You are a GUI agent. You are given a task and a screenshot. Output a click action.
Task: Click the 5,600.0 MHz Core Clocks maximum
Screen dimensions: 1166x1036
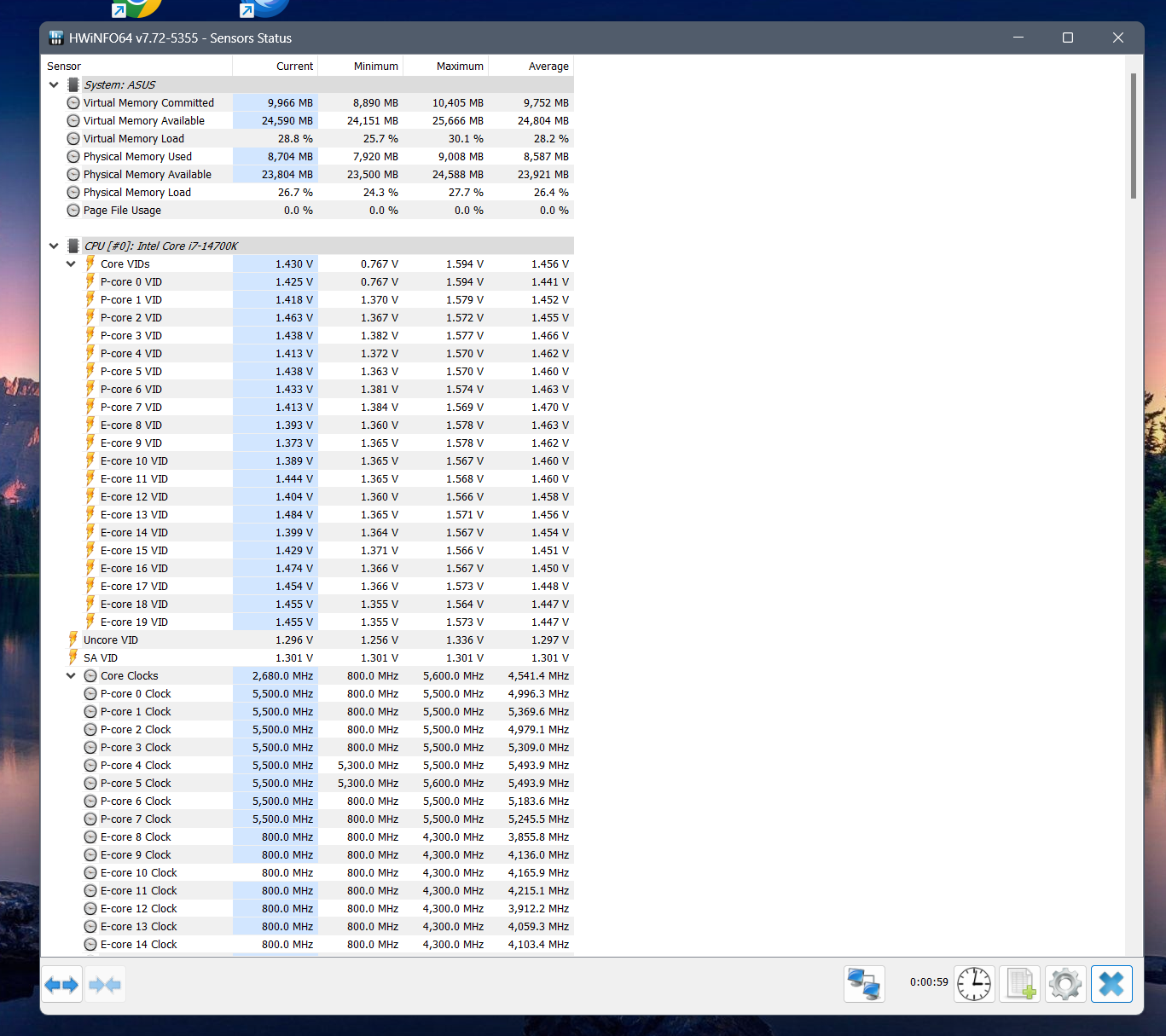(x=453, y=675)
